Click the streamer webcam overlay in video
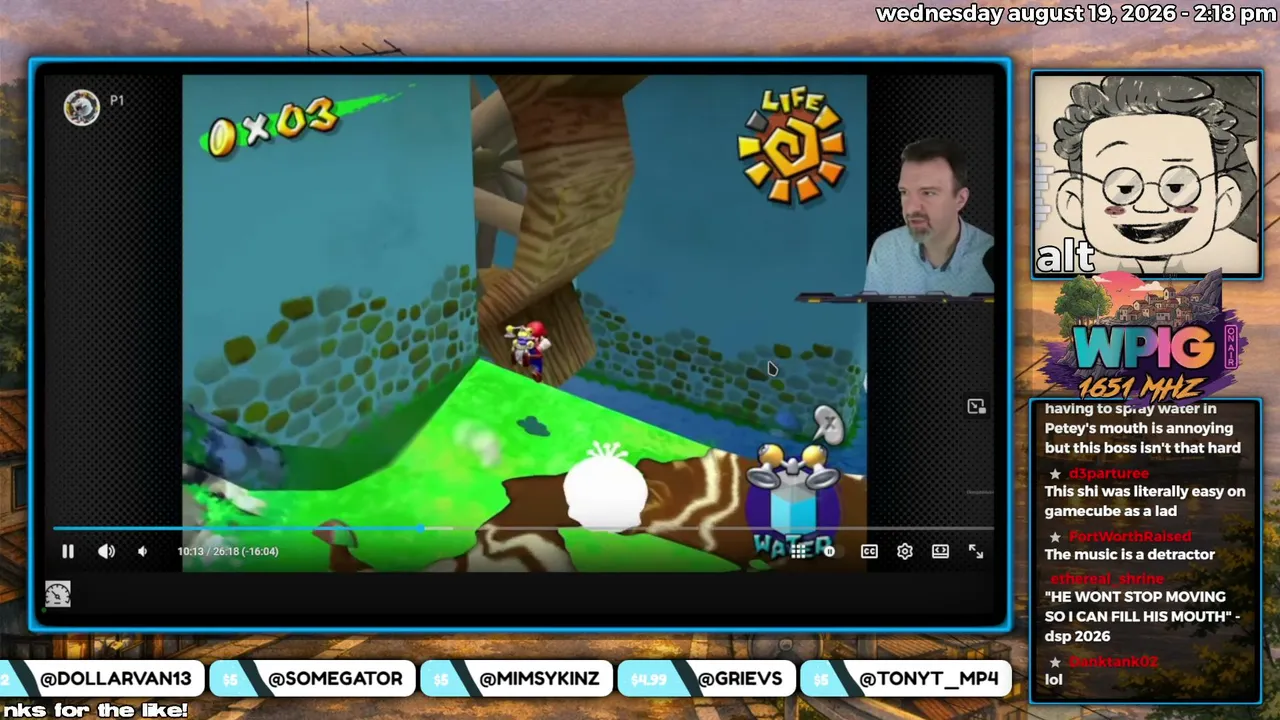Screen dimensions: 1280x720 click(930, 220)
